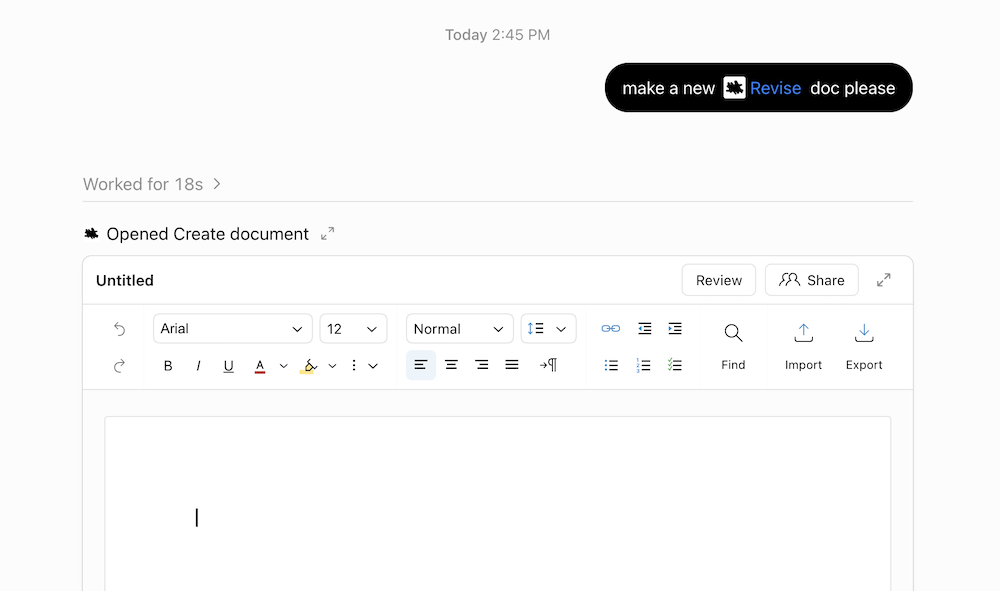The width and height of the screenshot is (1000, 591).
Task: Click the Opened Create document label
Action: coord(207,234)
